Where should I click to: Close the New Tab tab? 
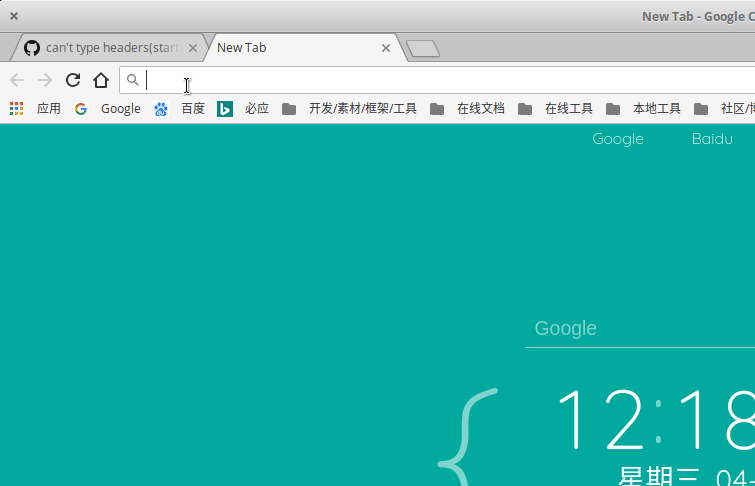(386, 48)
